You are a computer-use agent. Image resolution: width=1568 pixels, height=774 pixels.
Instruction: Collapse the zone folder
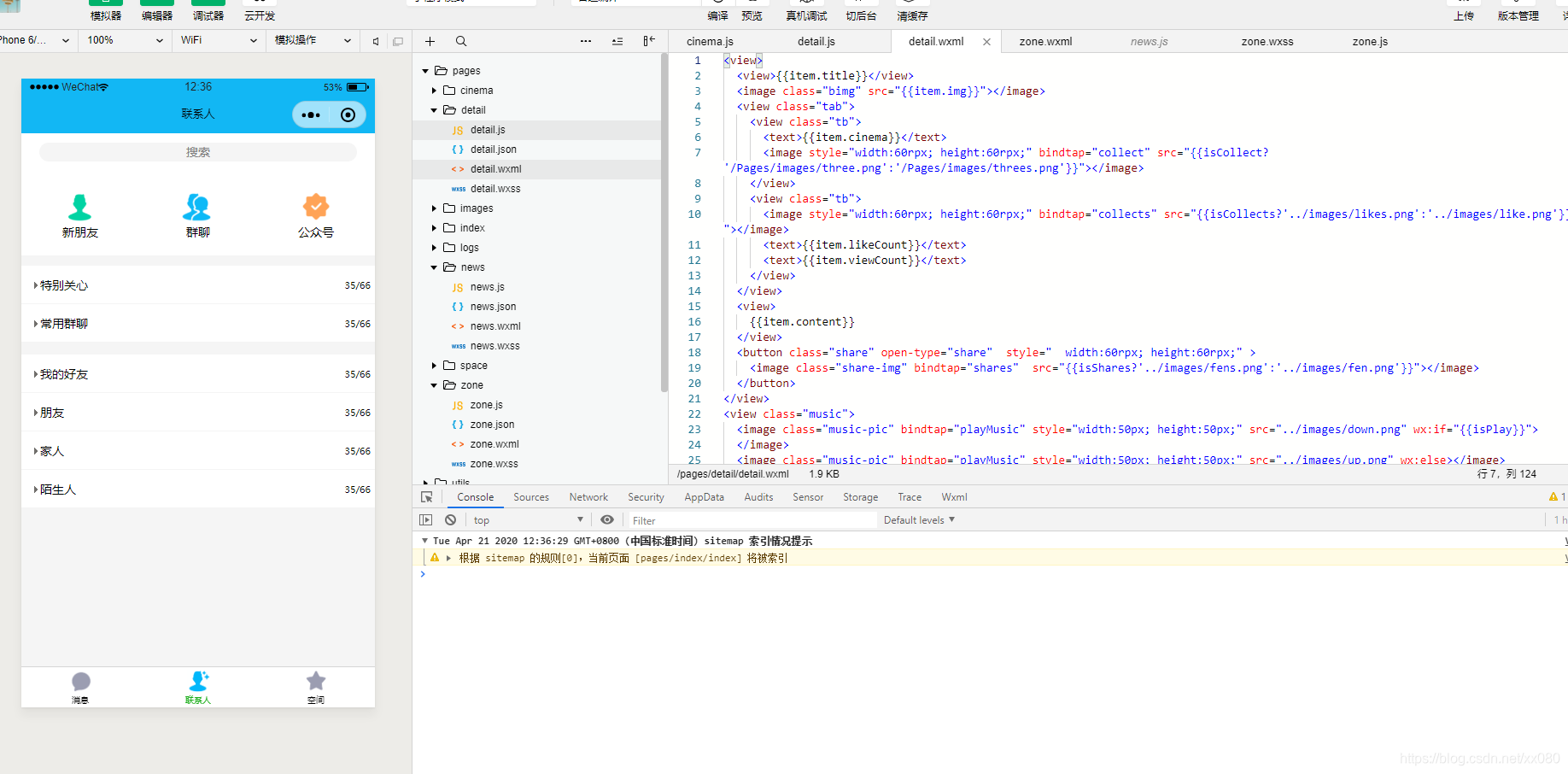(434, 385)
